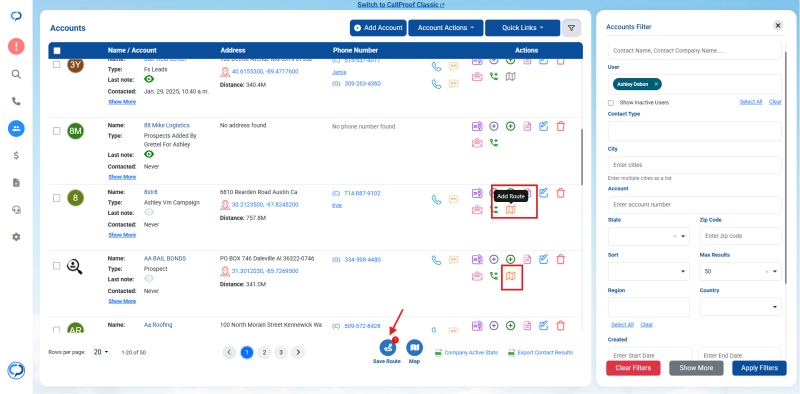This screenshot has width=800, height=394.
Task: Click the grey Show More filter button
Action: click(696, 368)
